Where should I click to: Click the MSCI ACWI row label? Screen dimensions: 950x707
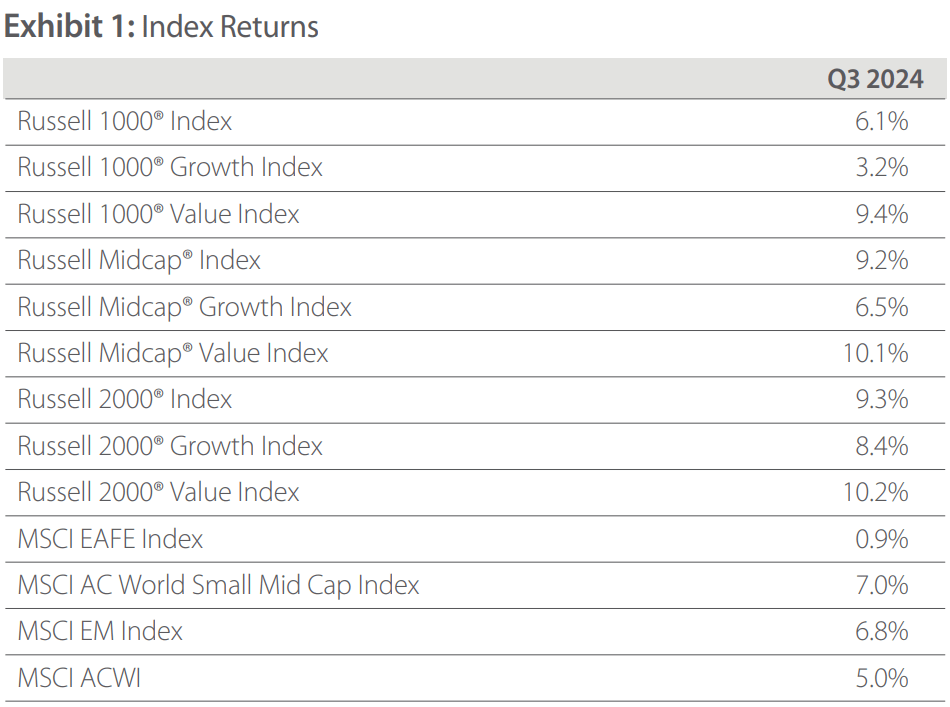point(79,678)
